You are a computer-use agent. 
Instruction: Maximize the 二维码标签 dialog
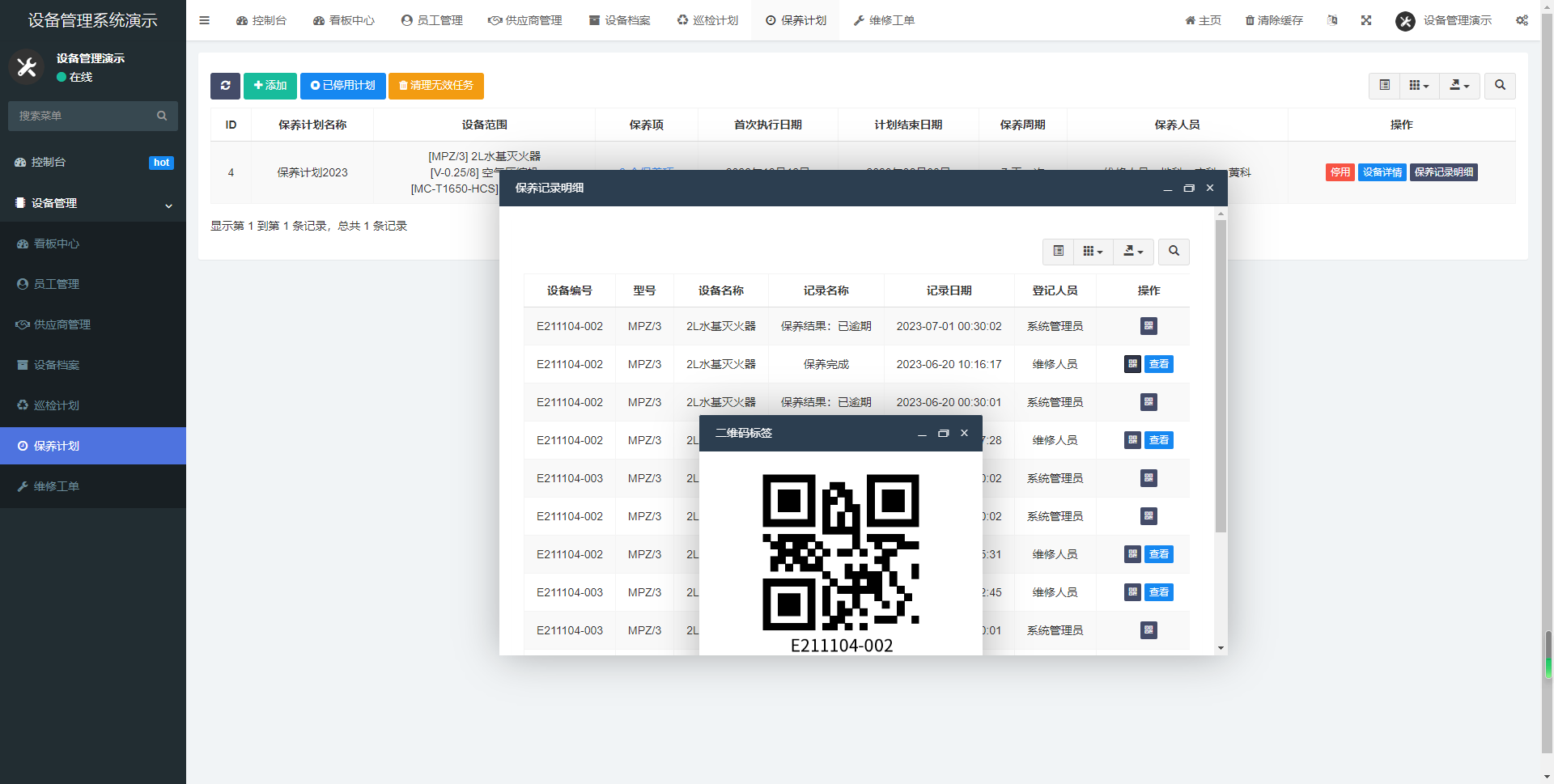point(943,434)
